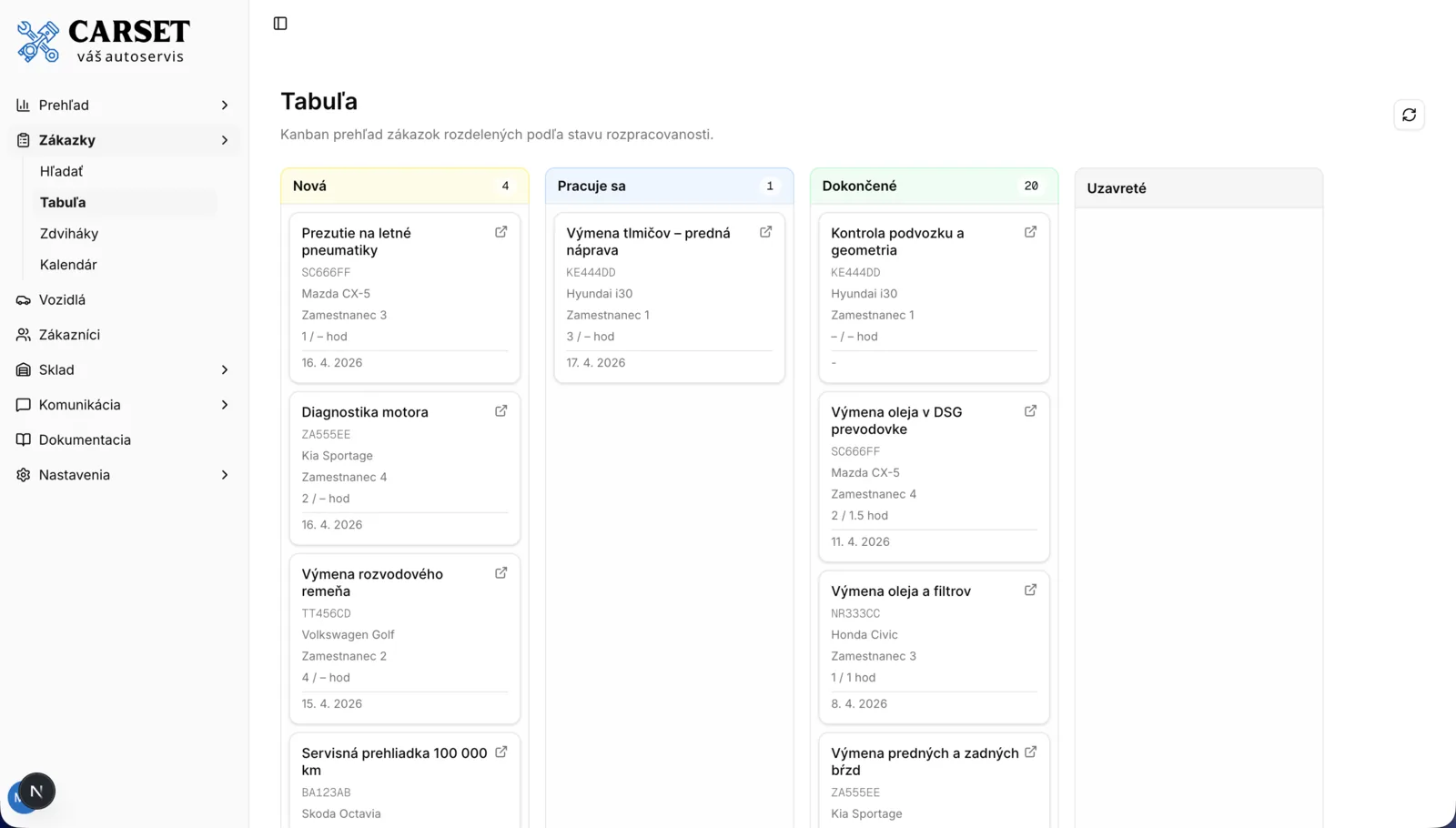1456x828 pixels.
Task: Open Výmena rozvodového remeňa external link icon
Action: [x=500, y=573]
